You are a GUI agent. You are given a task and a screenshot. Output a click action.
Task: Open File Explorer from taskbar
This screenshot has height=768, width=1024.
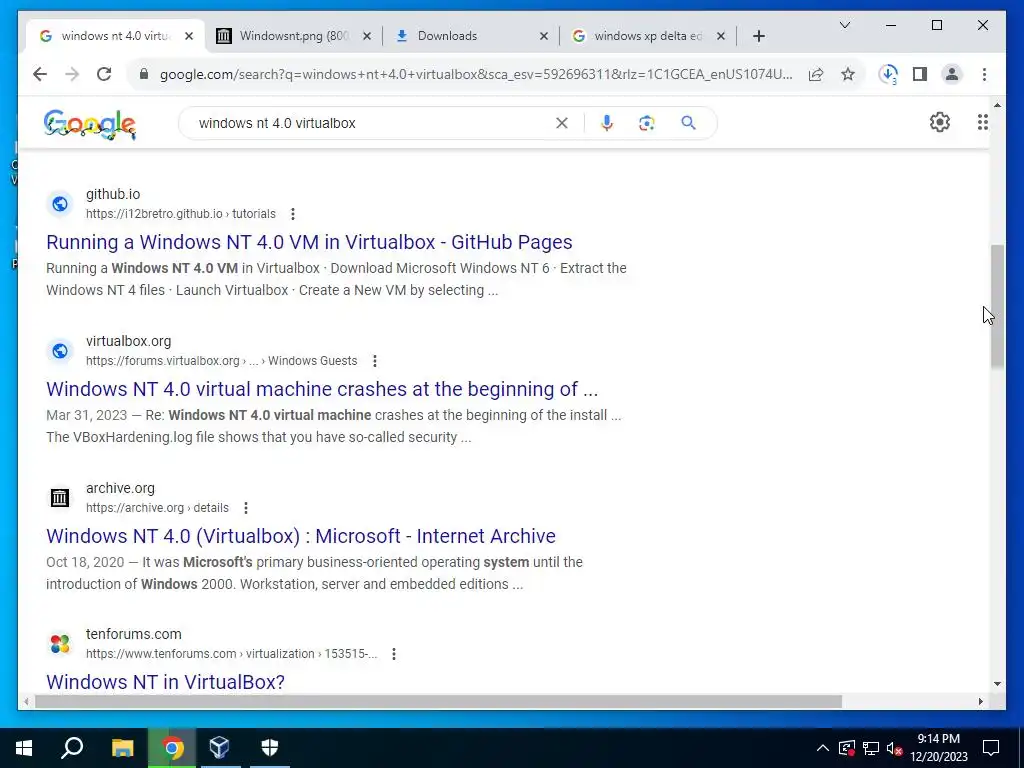[122, 748]
